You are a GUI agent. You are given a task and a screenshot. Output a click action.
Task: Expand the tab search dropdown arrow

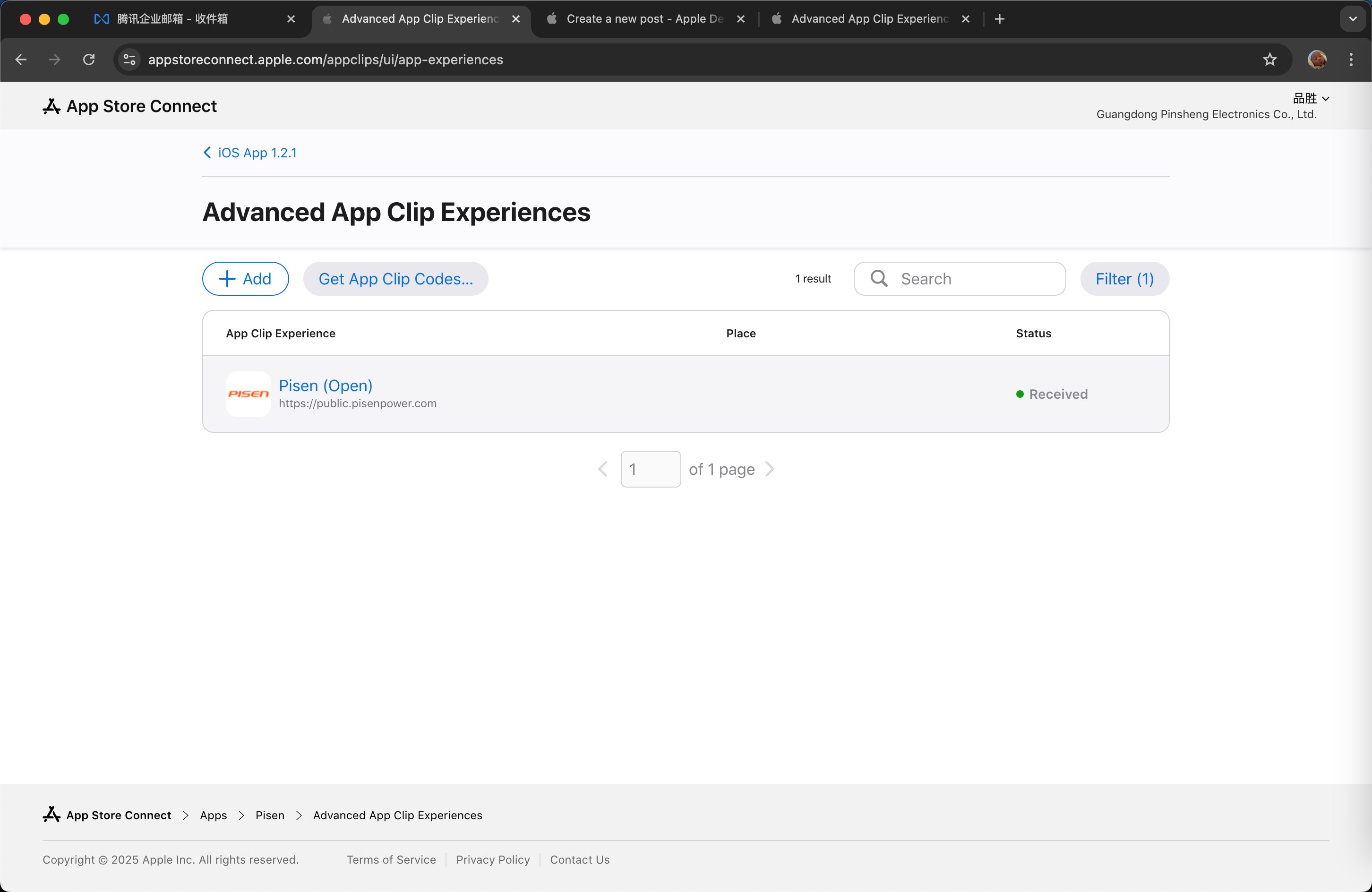pyautogui.click(x=1353, y=19)
